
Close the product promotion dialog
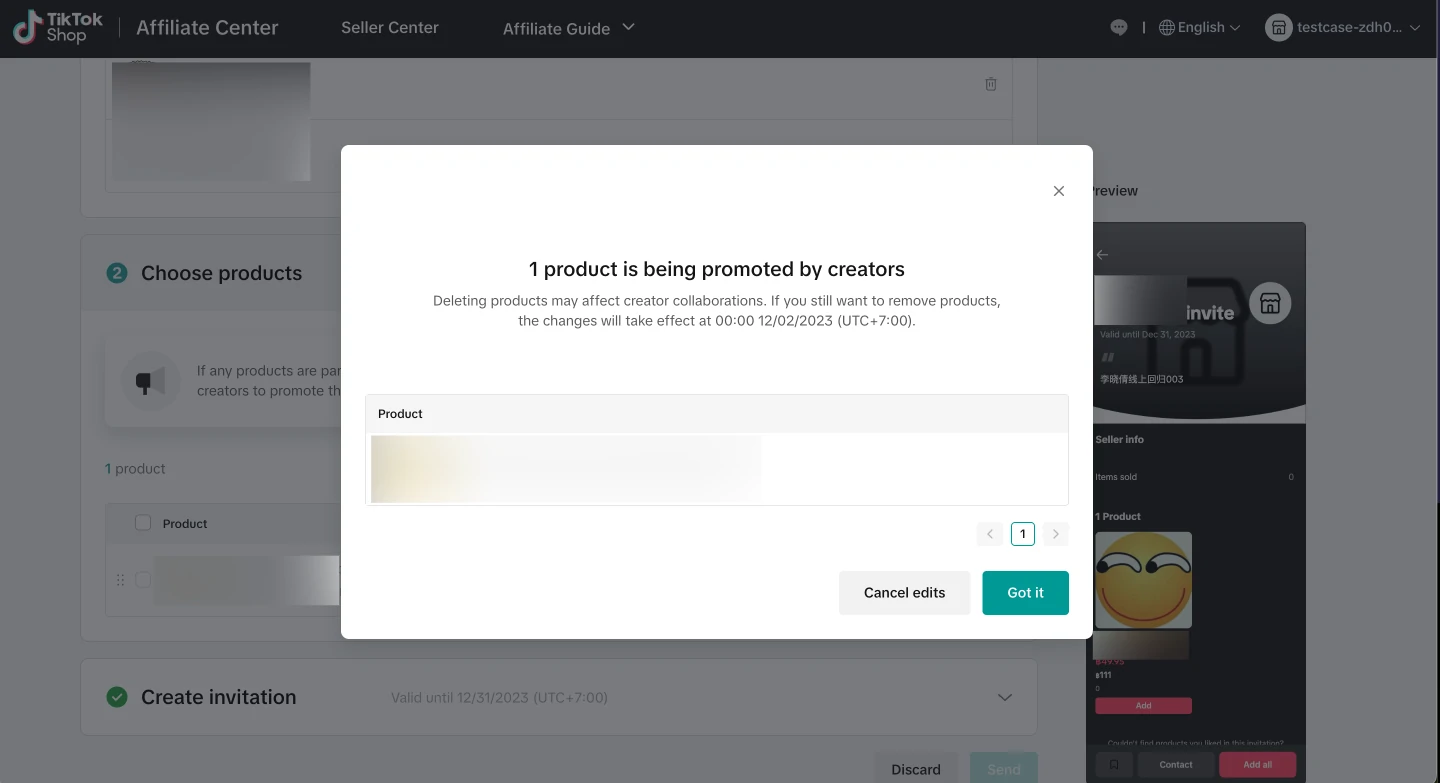[x=1059, y=191]
